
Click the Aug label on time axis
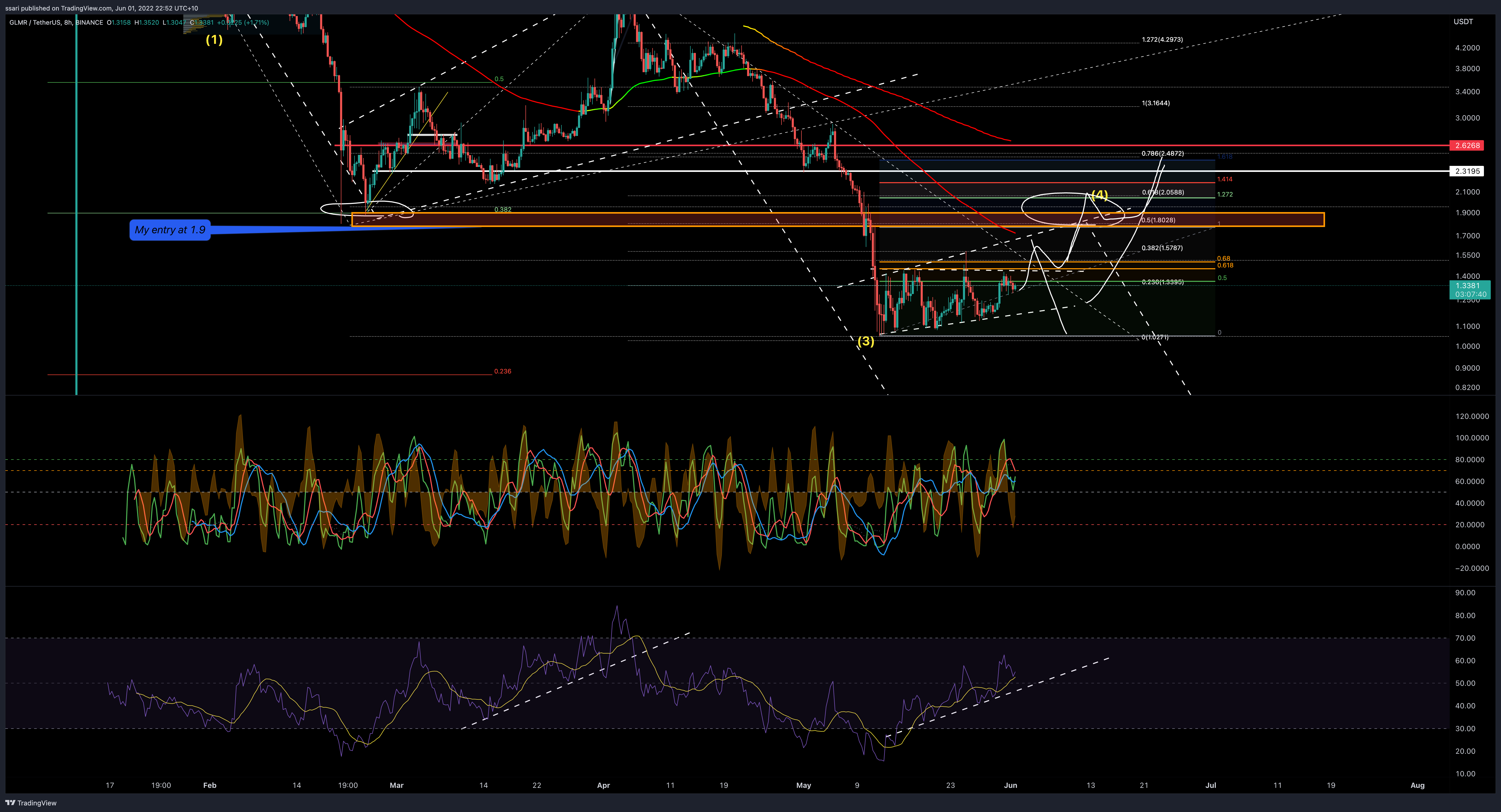click(1418, 786)
